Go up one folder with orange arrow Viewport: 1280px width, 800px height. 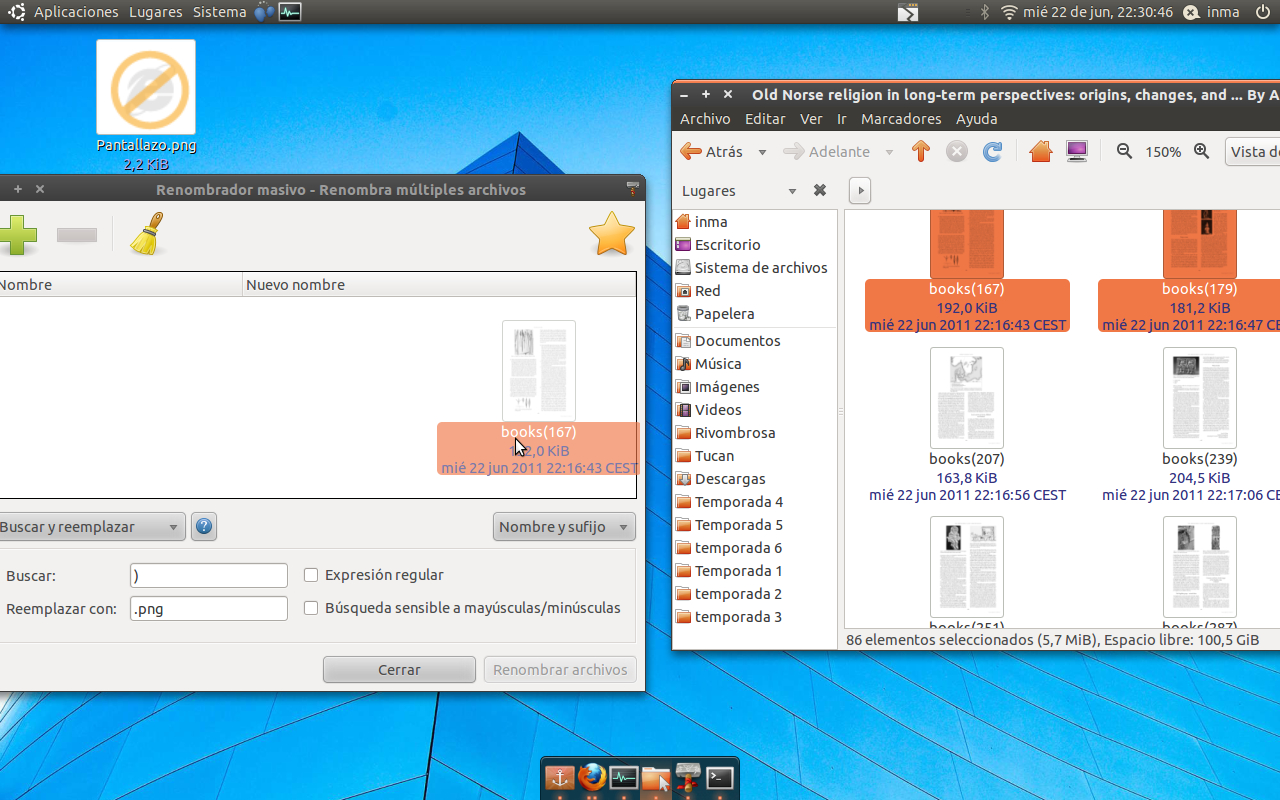point(921,151)
